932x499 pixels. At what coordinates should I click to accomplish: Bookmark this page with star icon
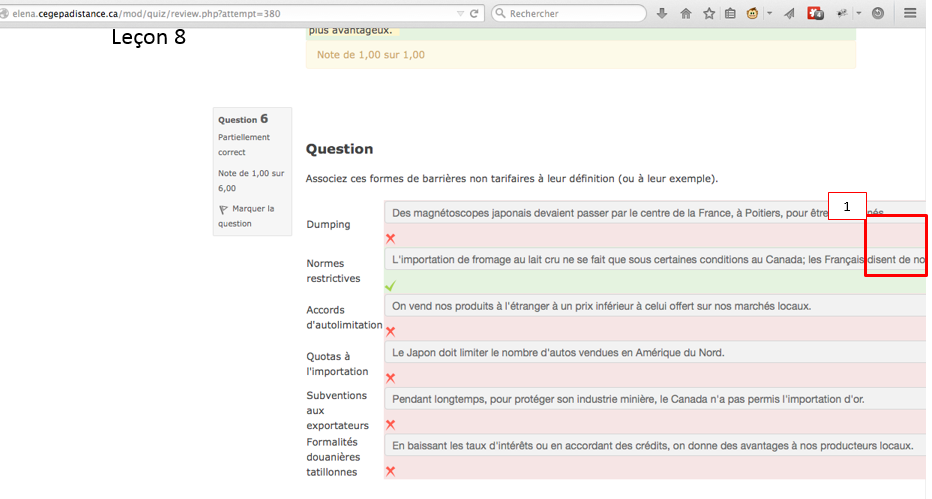709,14
